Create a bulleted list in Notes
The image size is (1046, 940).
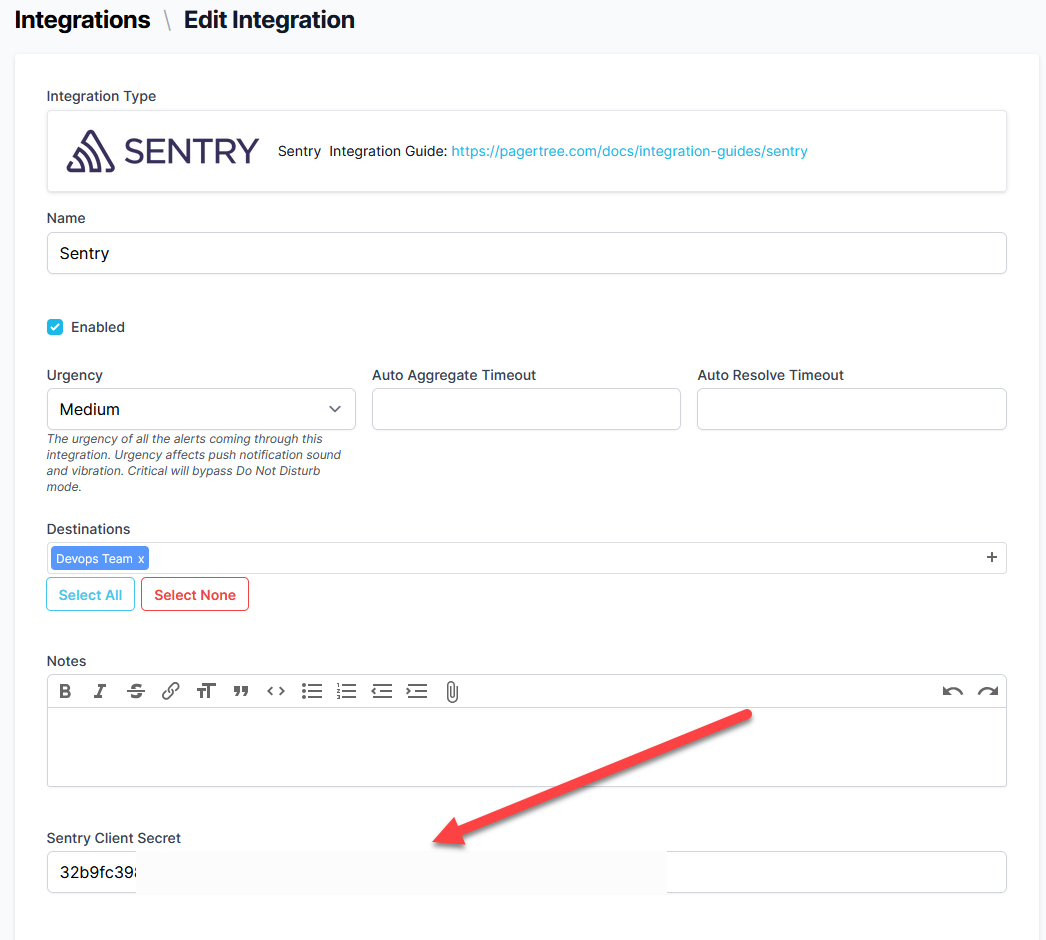(312, 691)
